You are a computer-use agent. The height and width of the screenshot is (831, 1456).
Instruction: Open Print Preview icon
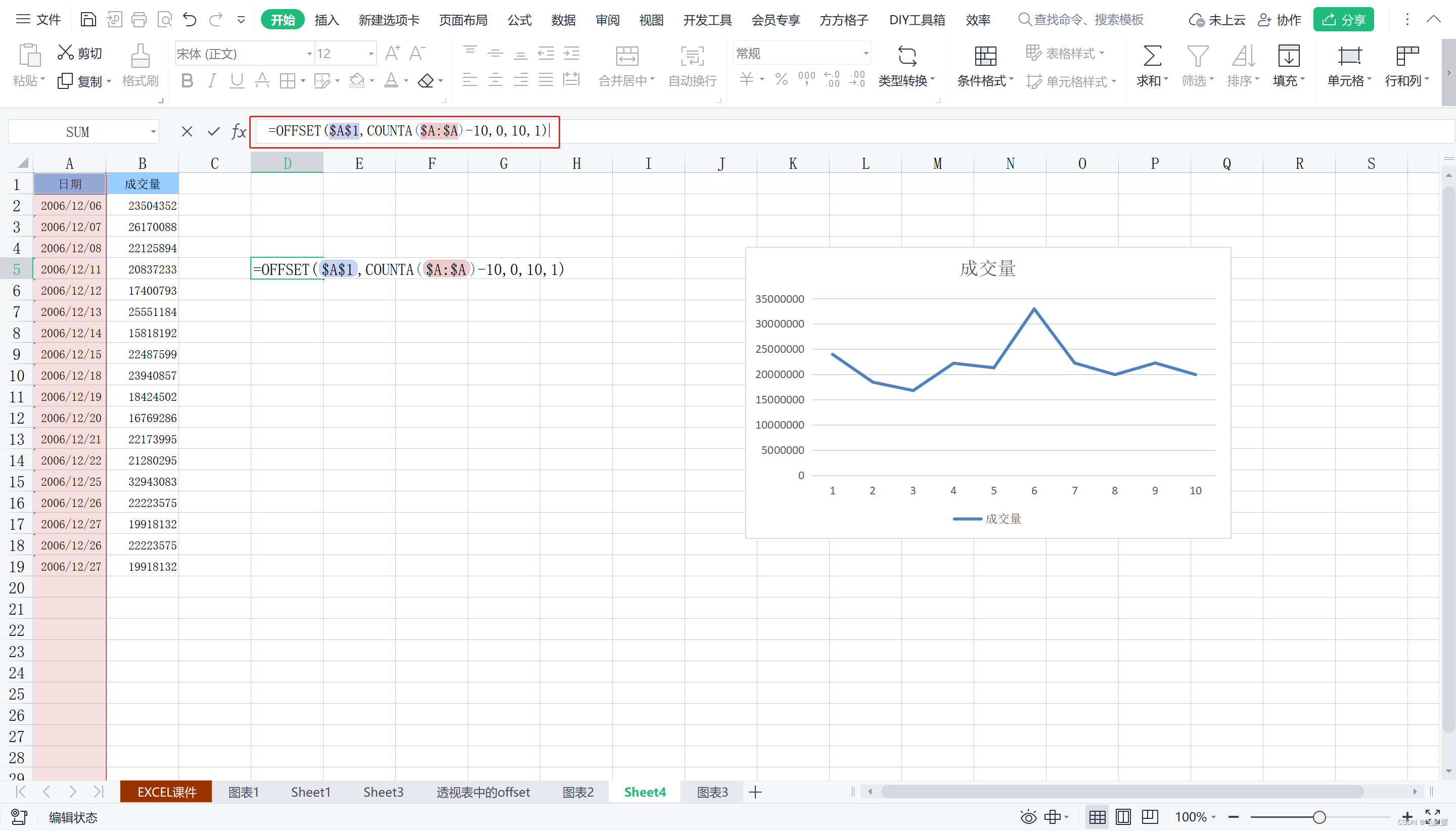click(164, 20)
